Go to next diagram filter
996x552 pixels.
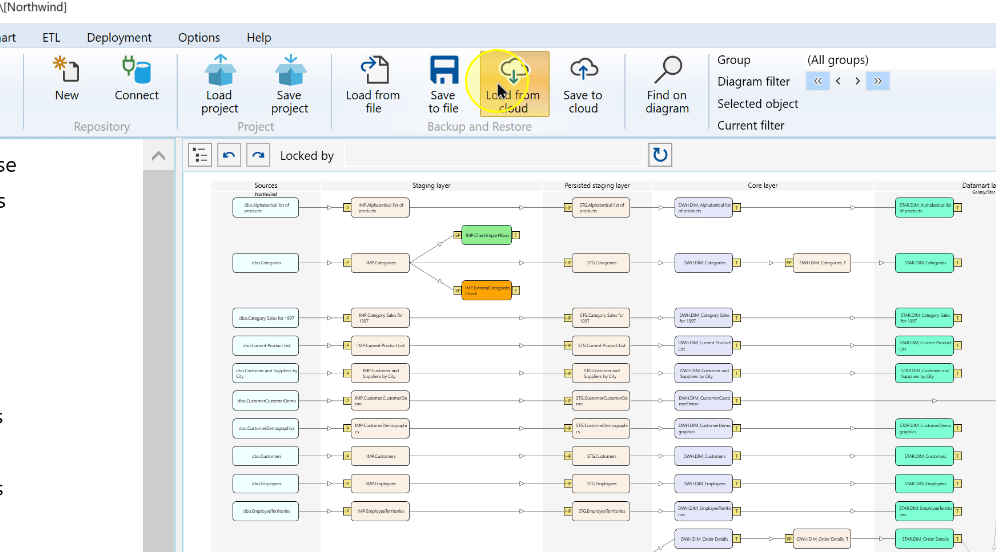858,81
